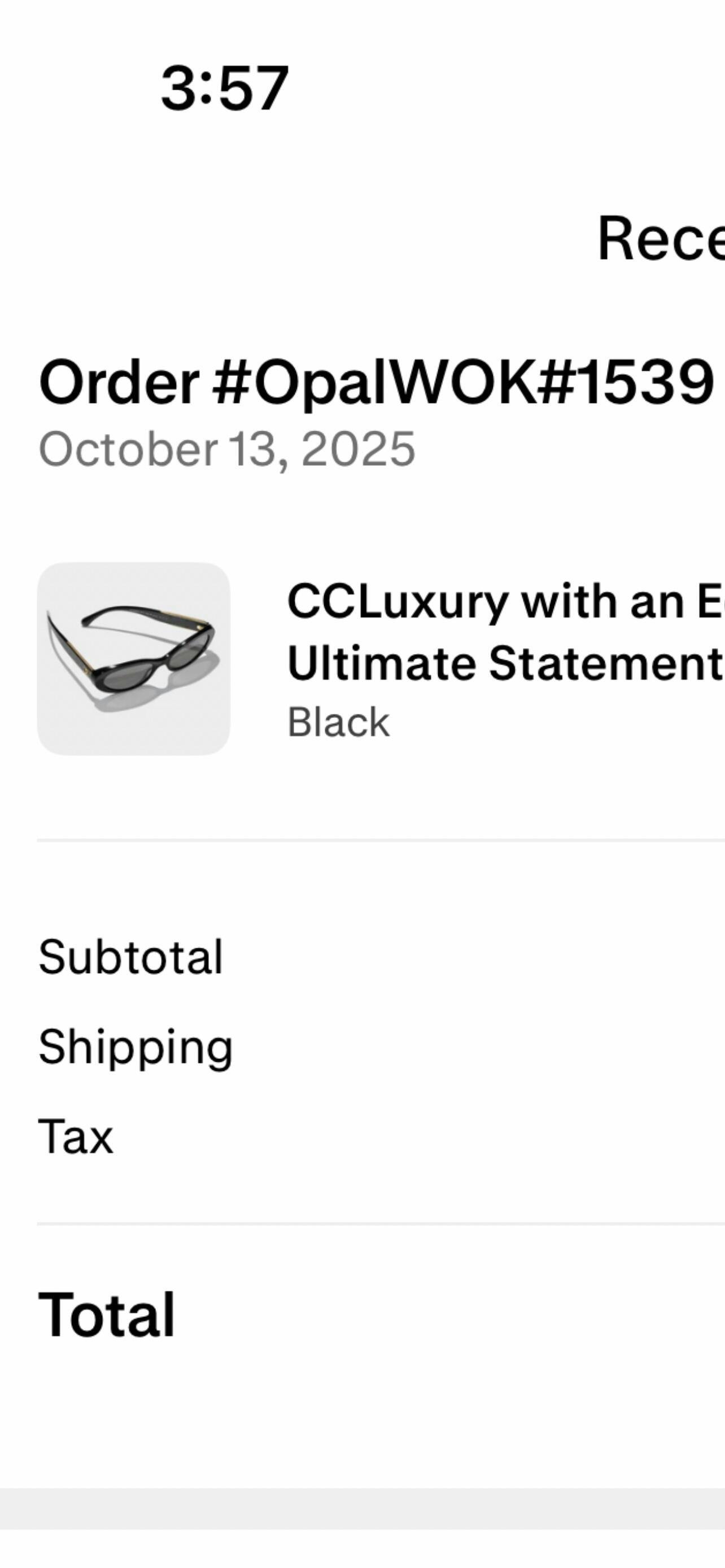The width and height of the screenshot is (725, 1568).
Task: Tap the Subtotal row label
Action: click(x=130, y=957)
